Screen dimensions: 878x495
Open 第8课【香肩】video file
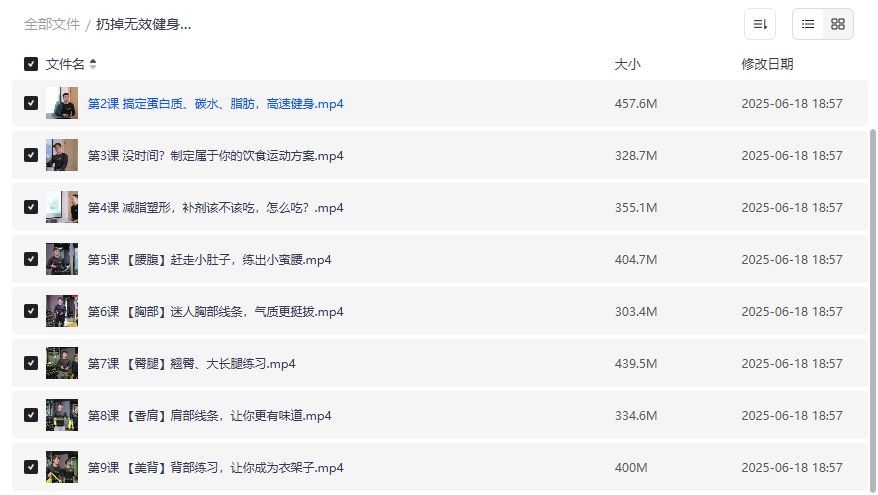point(209,415)
